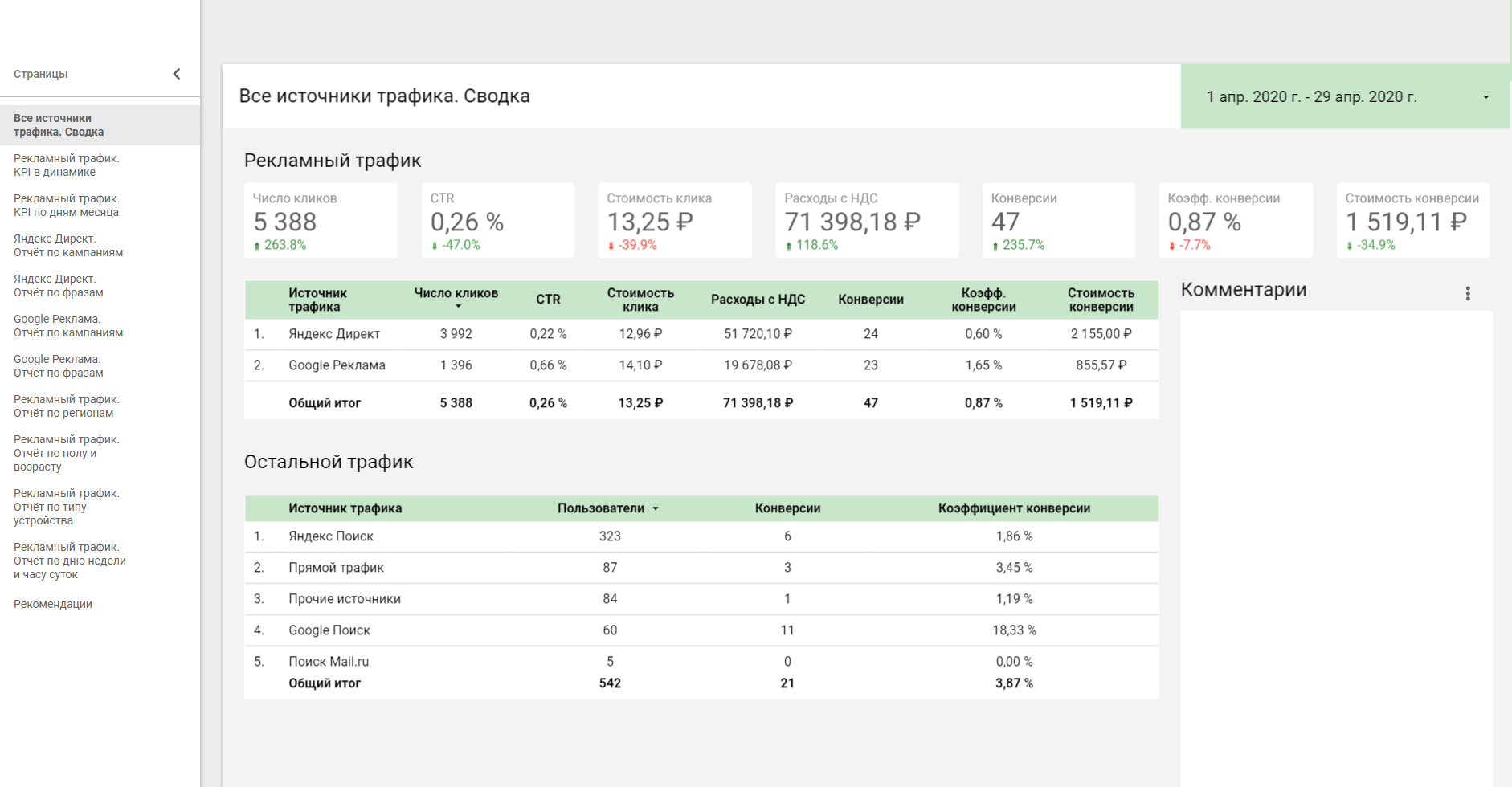Viewport: 1512px width, 787px height.
Task: Open page Рекламный трафик. KPI в динамике
Action: coord(67,165)
